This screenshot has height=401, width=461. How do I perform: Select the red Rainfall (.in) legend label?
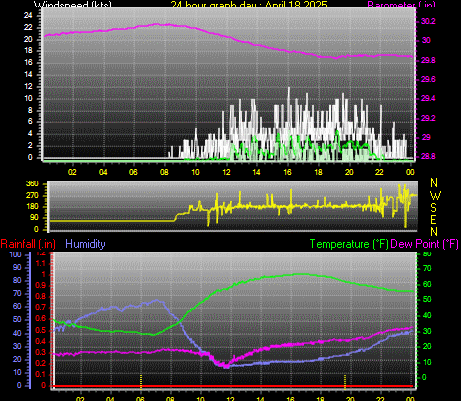tap(28, 244)
